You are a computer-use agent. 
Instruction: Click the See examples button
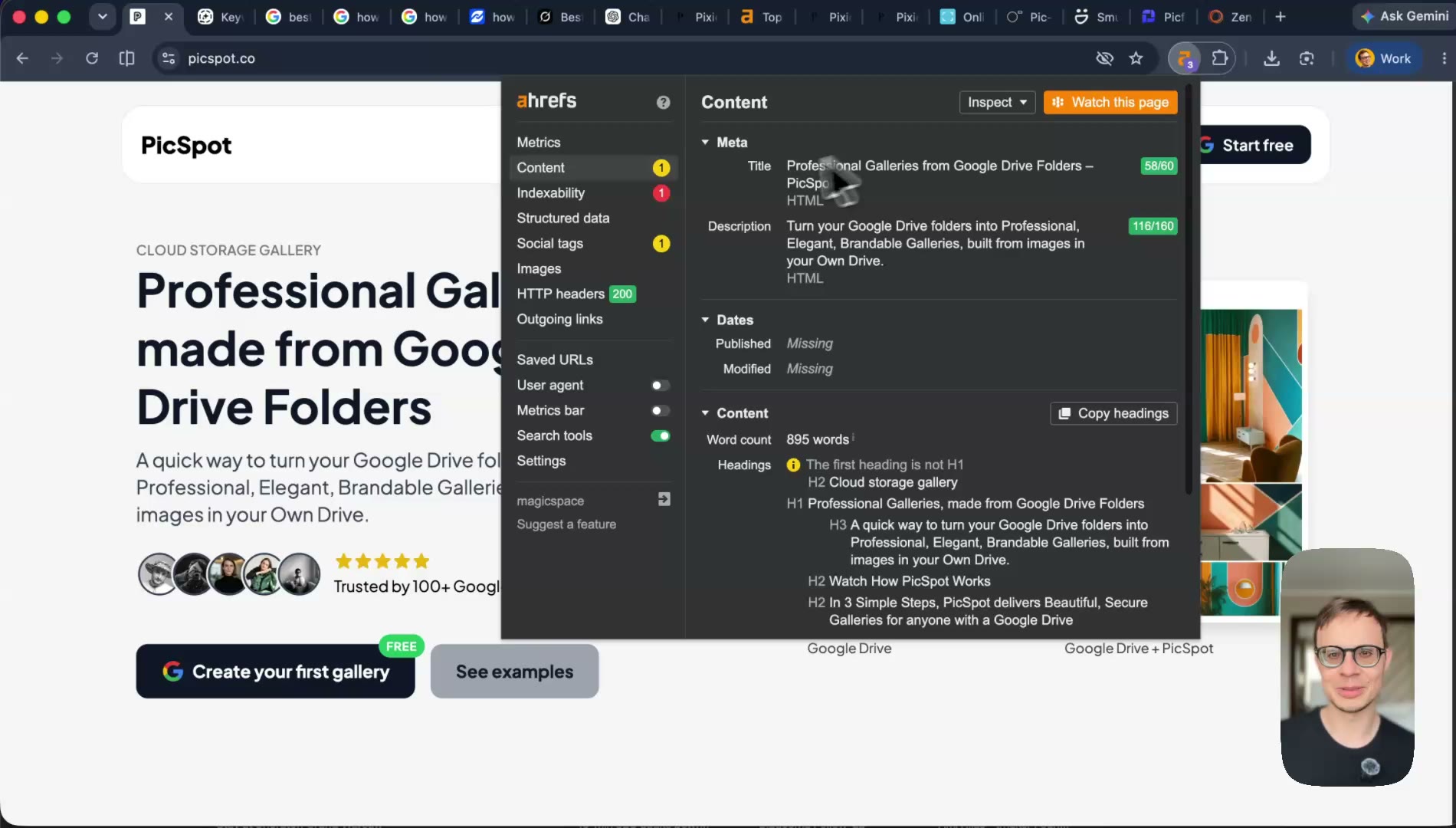pyautogui.click(x=515, y=672)
